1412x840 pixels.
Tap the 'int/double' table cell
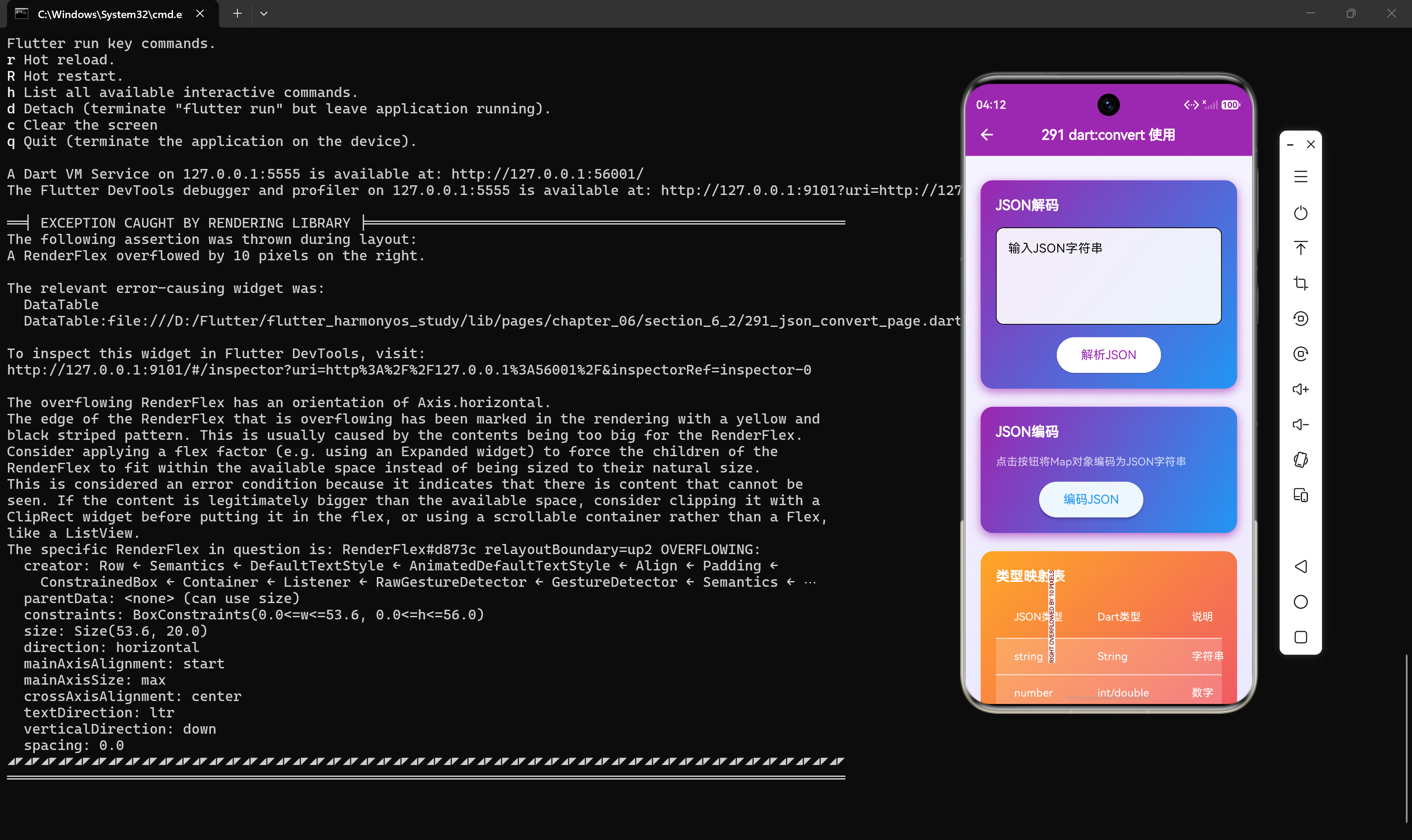click(x=1123, y=693)
